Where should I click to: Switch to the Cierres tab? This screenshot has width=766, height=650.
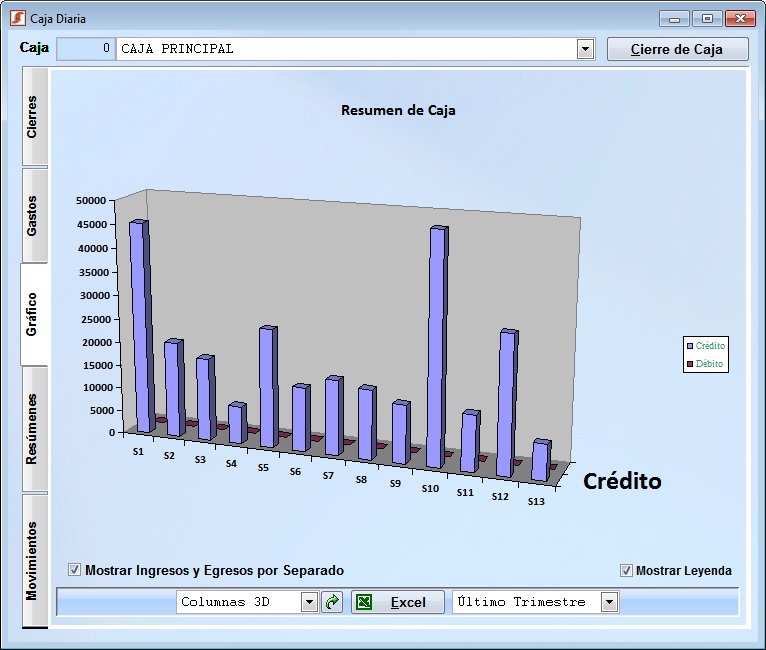[x=33, y=117]
